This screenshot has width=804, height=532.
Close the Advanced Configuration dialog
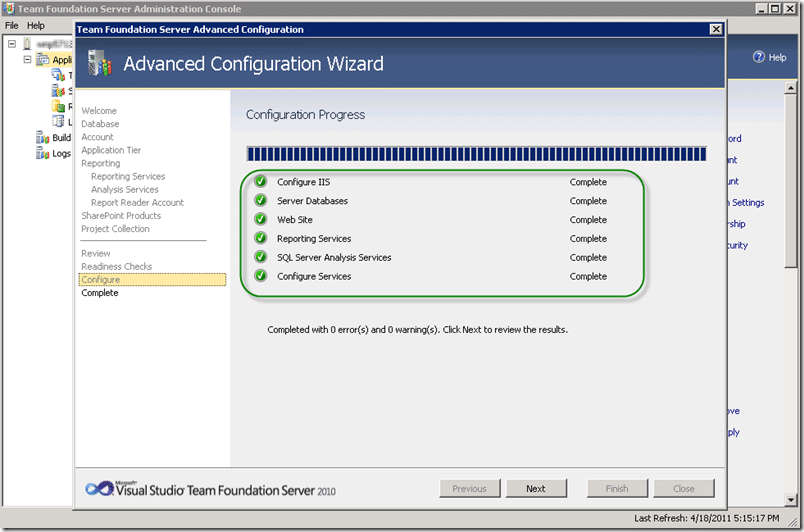(716, 29)
